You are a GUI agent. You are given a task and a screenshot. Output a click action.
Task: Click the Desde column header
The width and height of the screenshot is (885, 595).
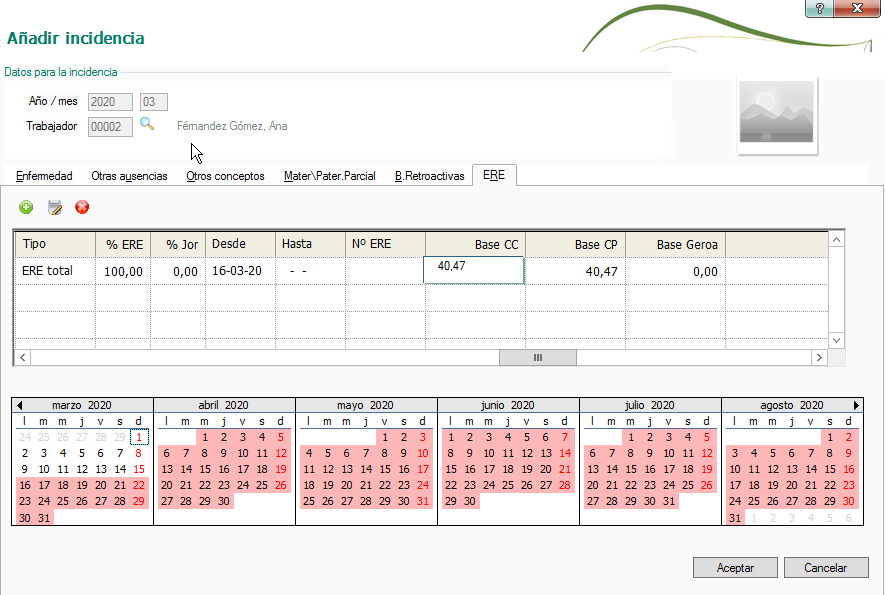click(x=240, y=244)
